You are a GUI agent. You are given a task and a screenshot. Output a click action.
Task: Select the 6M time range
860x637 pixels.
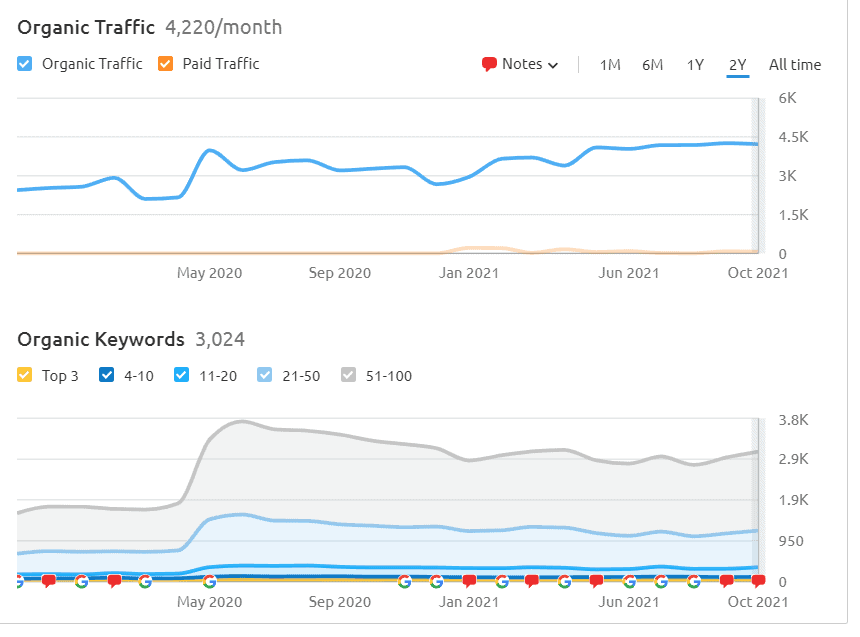653,65
